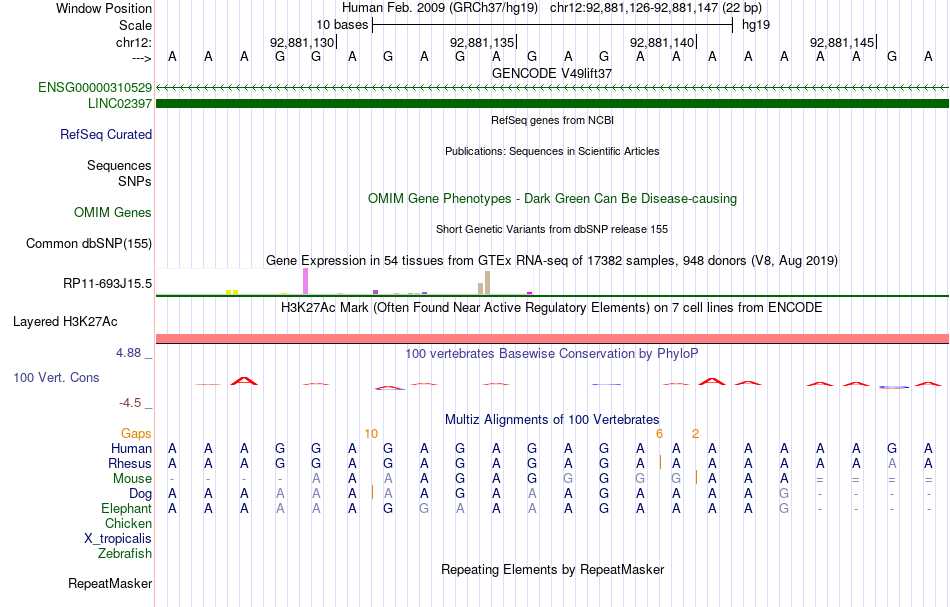Click the dark green LINC02397 gene bar

552,104
